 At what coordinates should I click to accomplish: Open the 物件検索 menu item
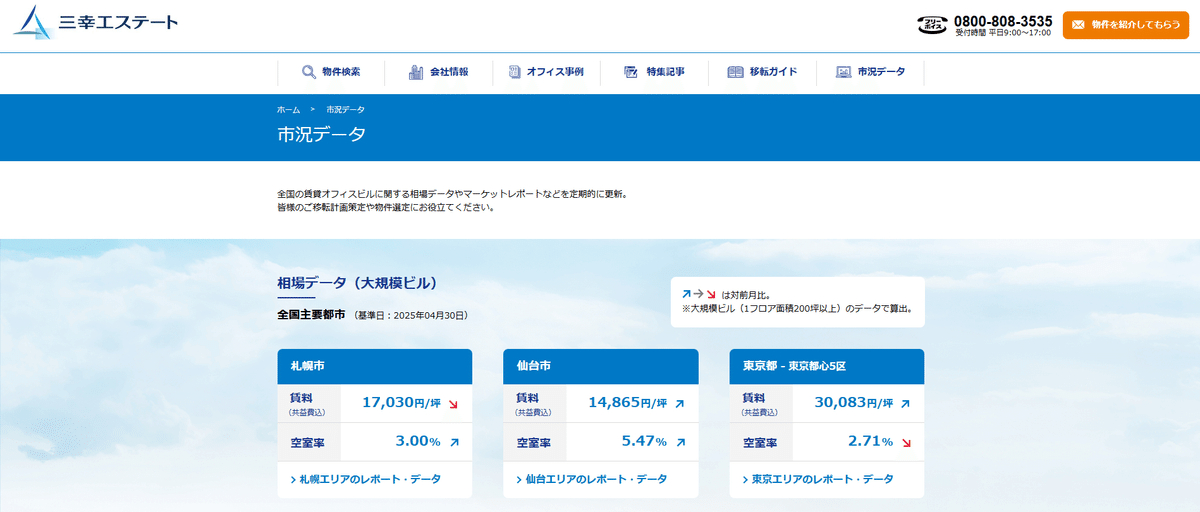[341, 72]
